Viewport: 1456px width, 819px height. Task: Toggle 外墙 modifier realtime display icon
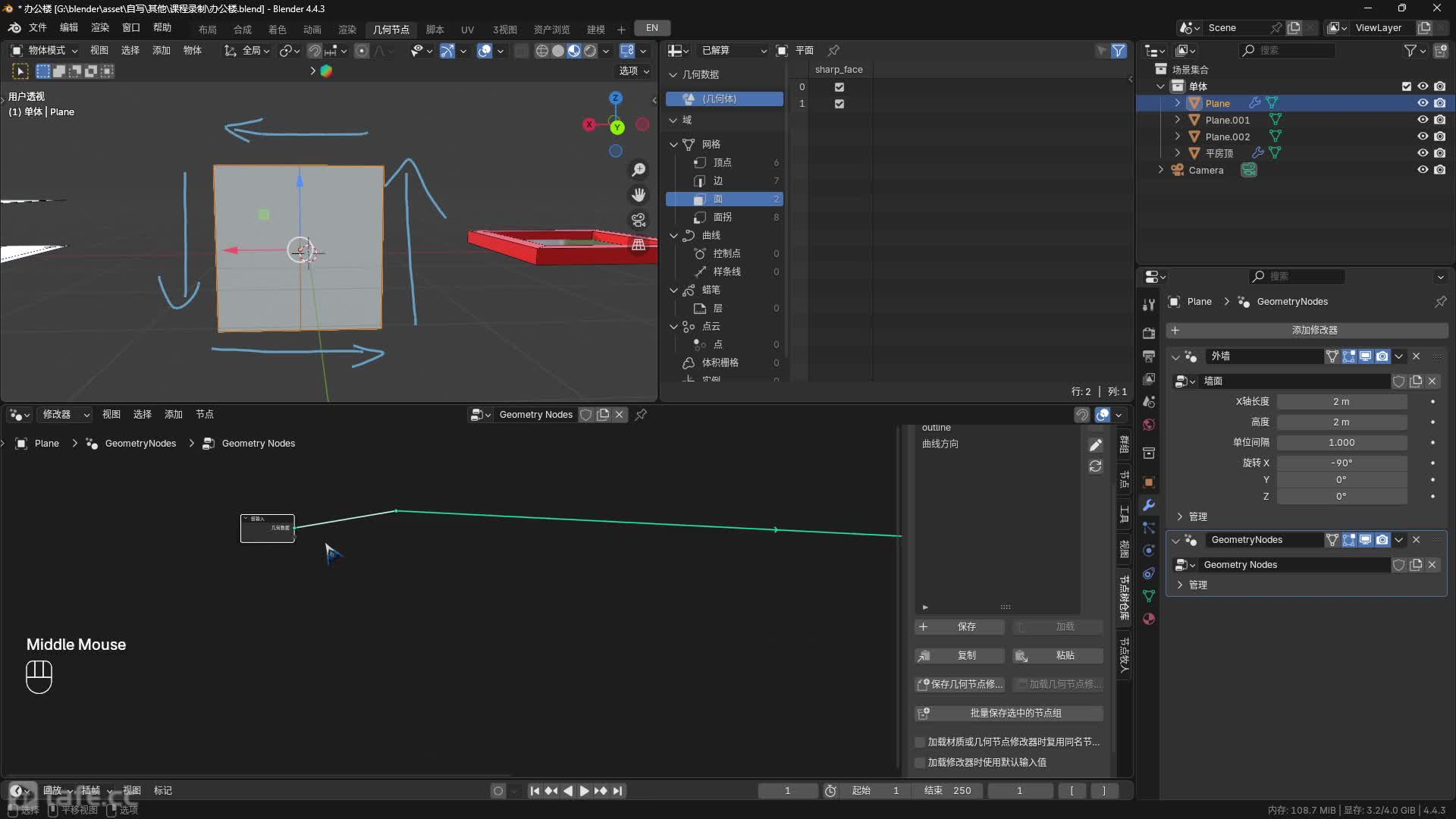tap(1365, 356)
